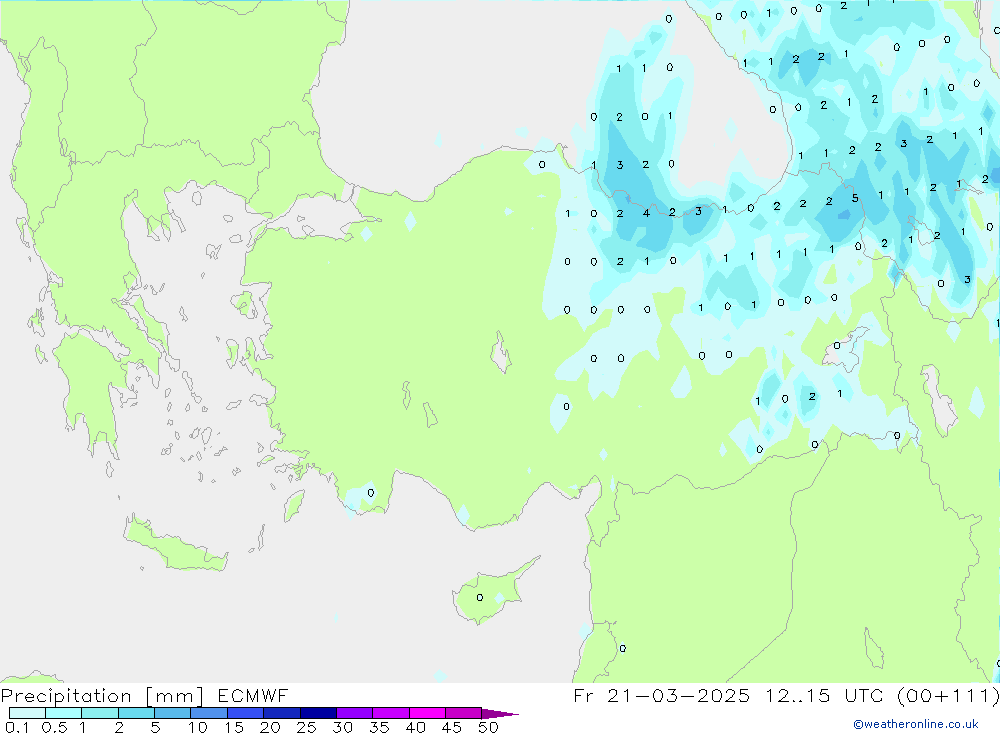The width and height of the screenshot is (1000, 733).
Task: Click the 2–5 mm legend color swatch
Action: [x=136, y=713]
